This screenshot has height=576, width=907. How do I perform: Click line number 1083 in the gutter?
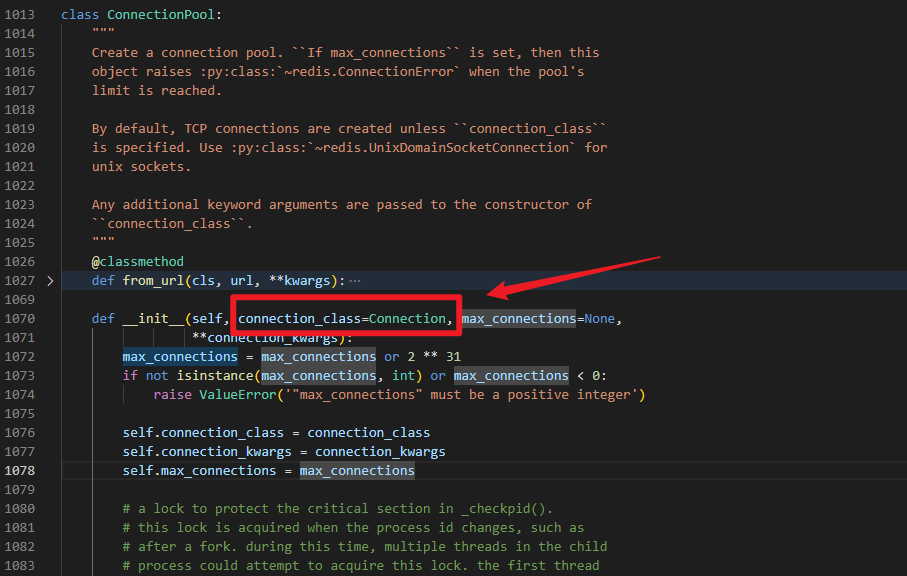point(19,566)
